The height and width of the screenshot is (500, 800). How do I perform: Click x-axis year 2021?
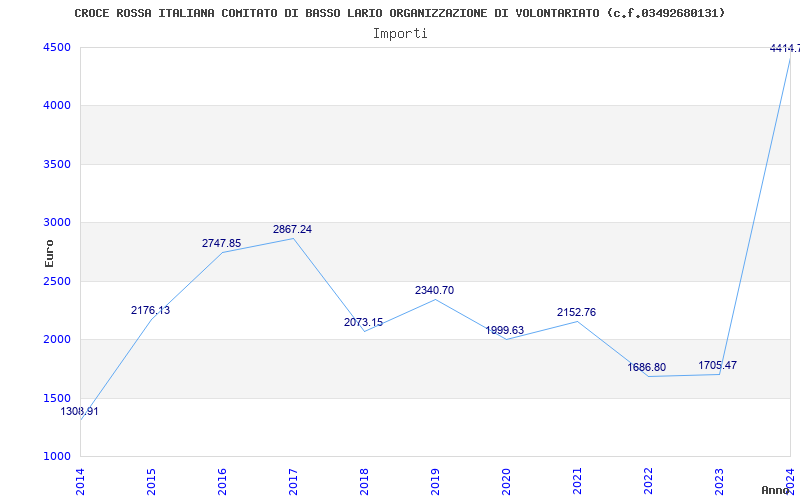pos(577,481)
